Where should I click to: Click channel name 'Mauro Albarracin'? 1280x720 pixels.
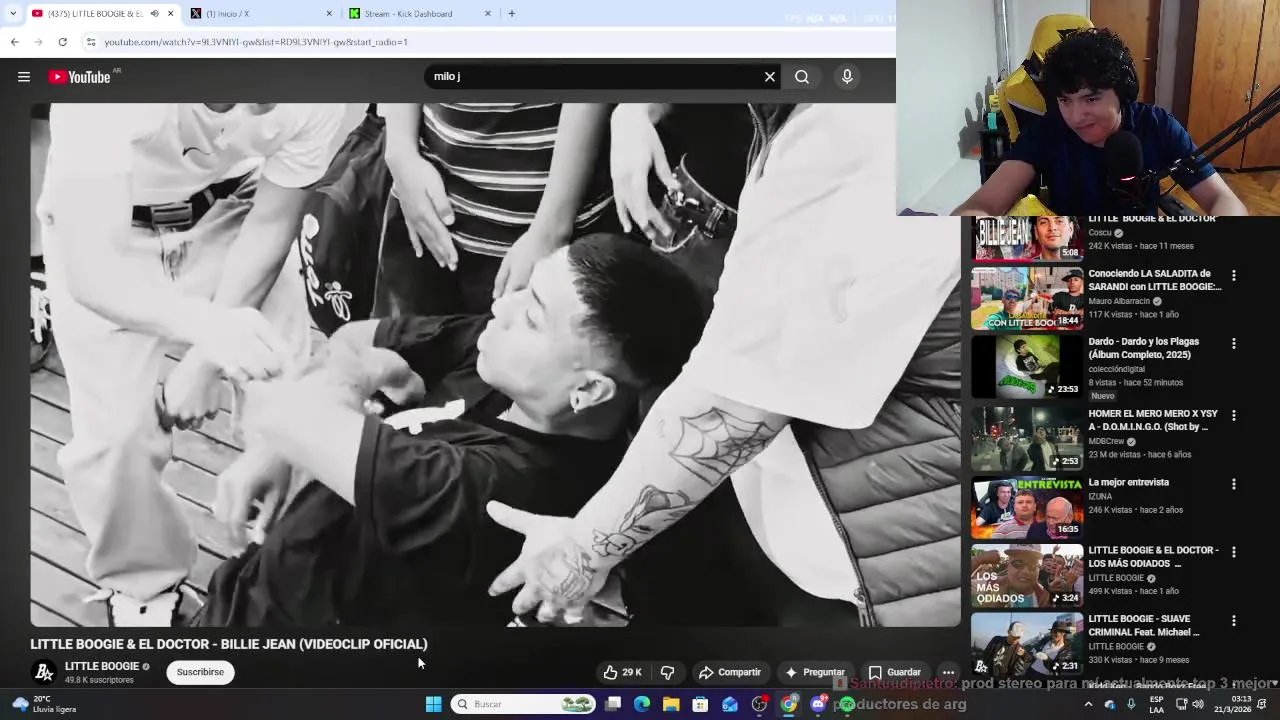(x=1120, y=301)
